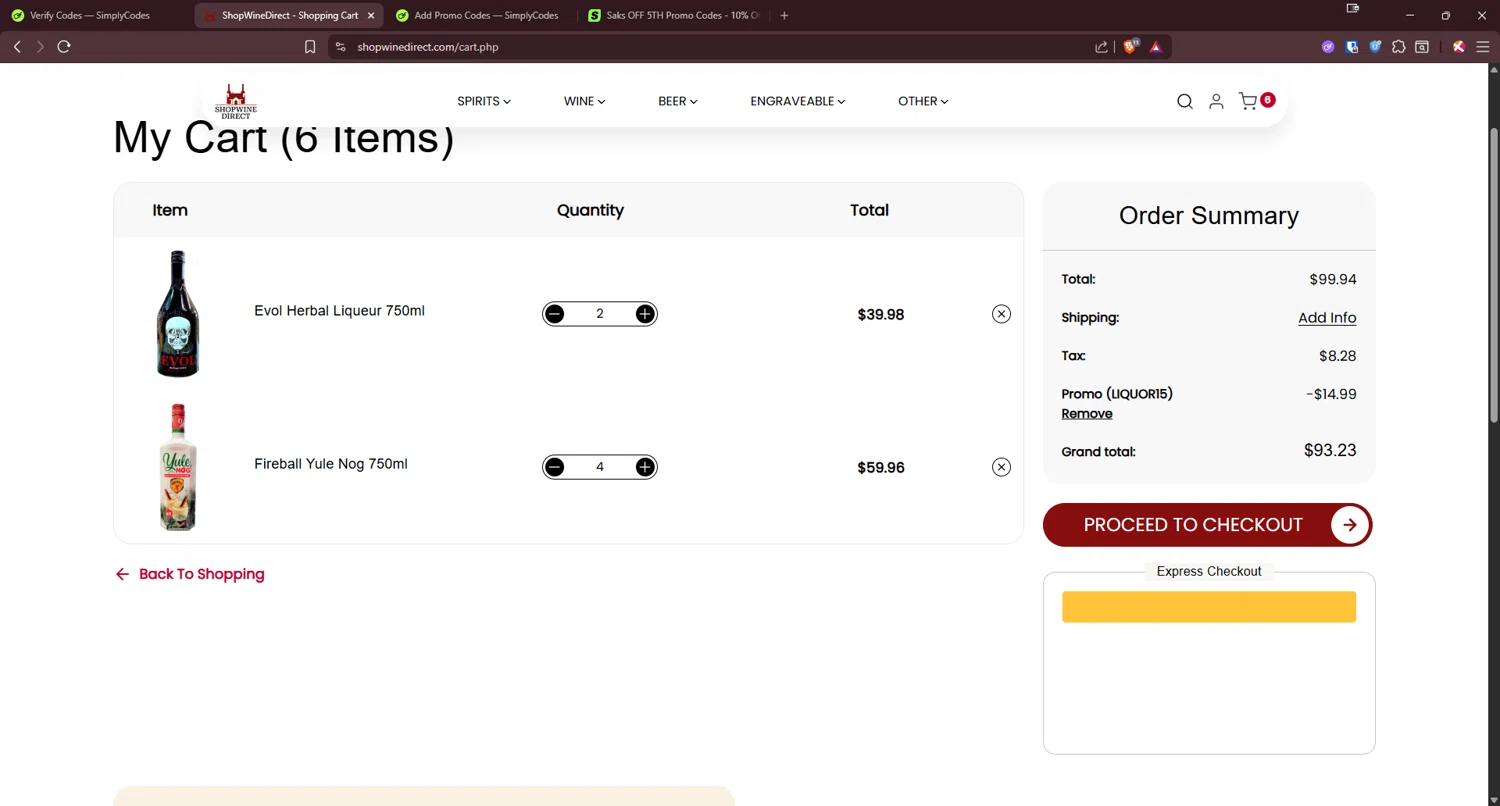Open the red X profile extension icon
This screenshot has width=1500, height=806.
tap(1459, 47)
